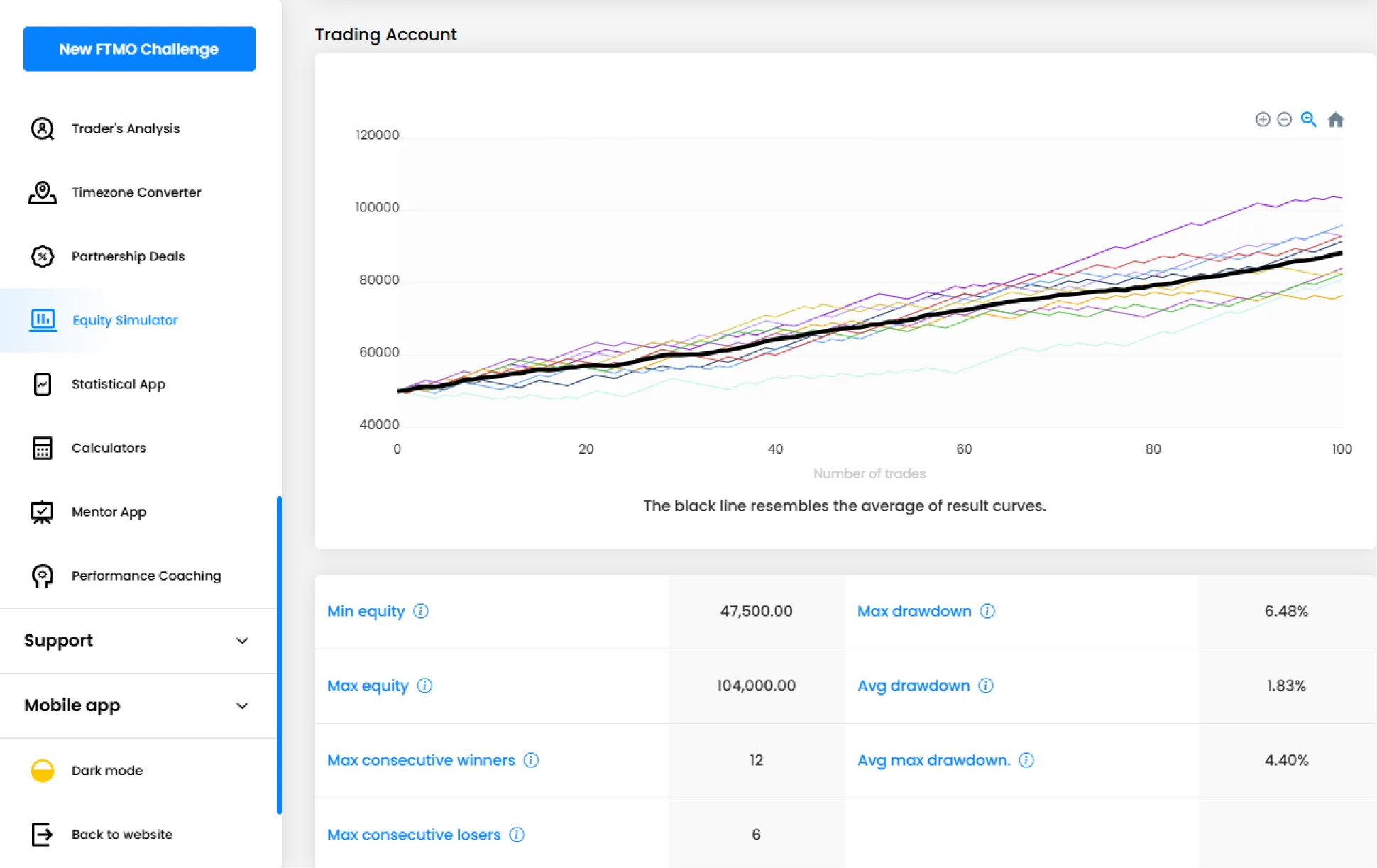
Task: Click info icon beside Max consecutive winners
Action: click(x=531, y=760)
